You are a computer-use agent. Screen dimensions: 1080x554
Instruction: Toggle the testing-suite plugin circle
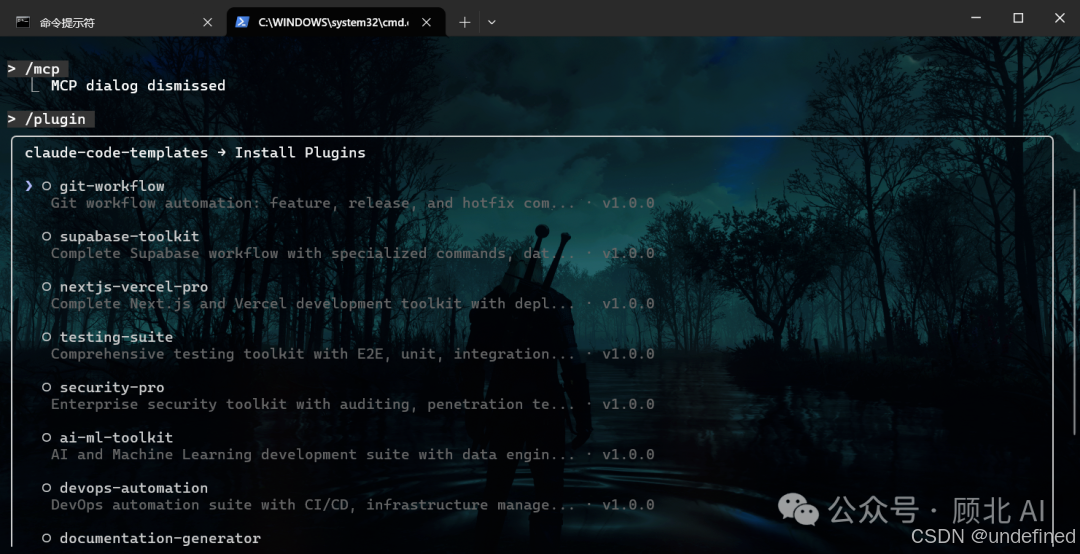tap(47, 337)
